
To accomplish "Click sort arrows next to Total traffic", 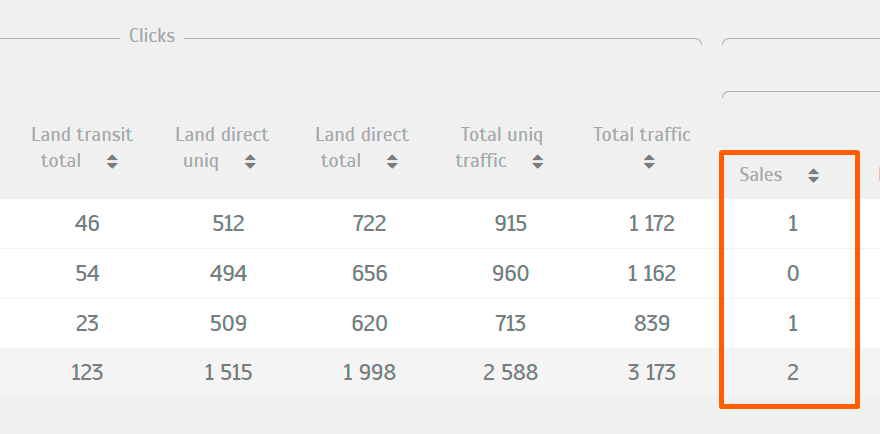I will (x=642, y=161).
